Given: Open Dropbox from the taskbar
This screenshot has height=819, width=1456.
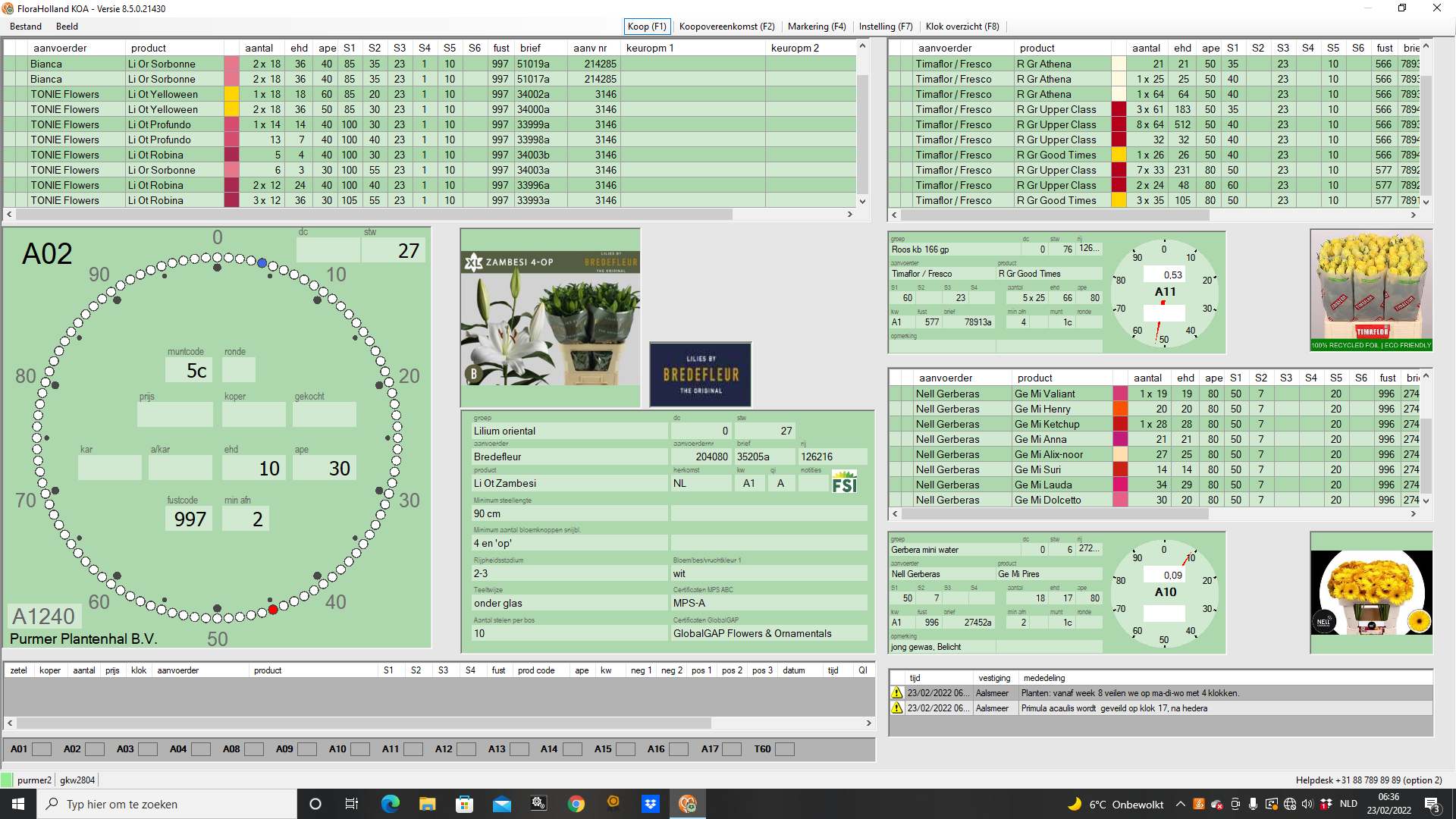Looking at the screenshot, I should coord(650,804).
